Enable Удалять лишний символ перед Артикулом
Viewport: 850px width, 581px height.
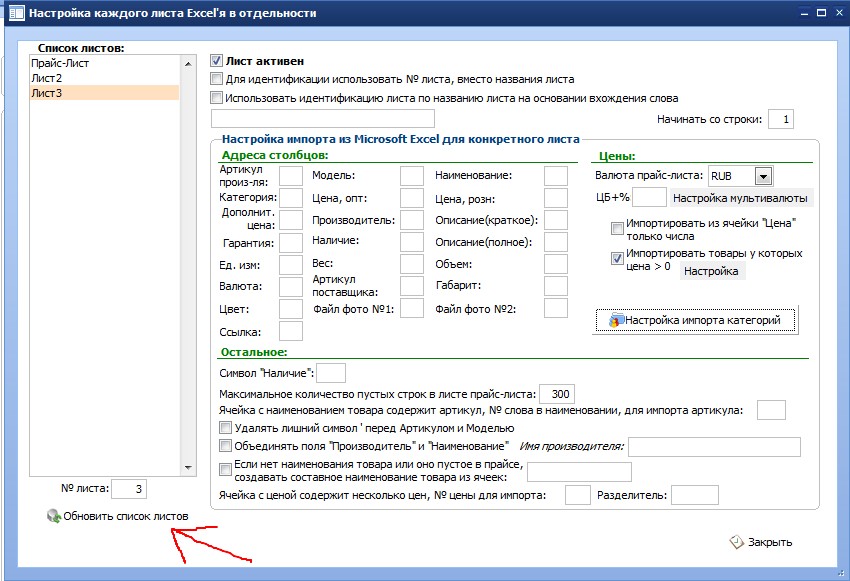click(225, 428)
